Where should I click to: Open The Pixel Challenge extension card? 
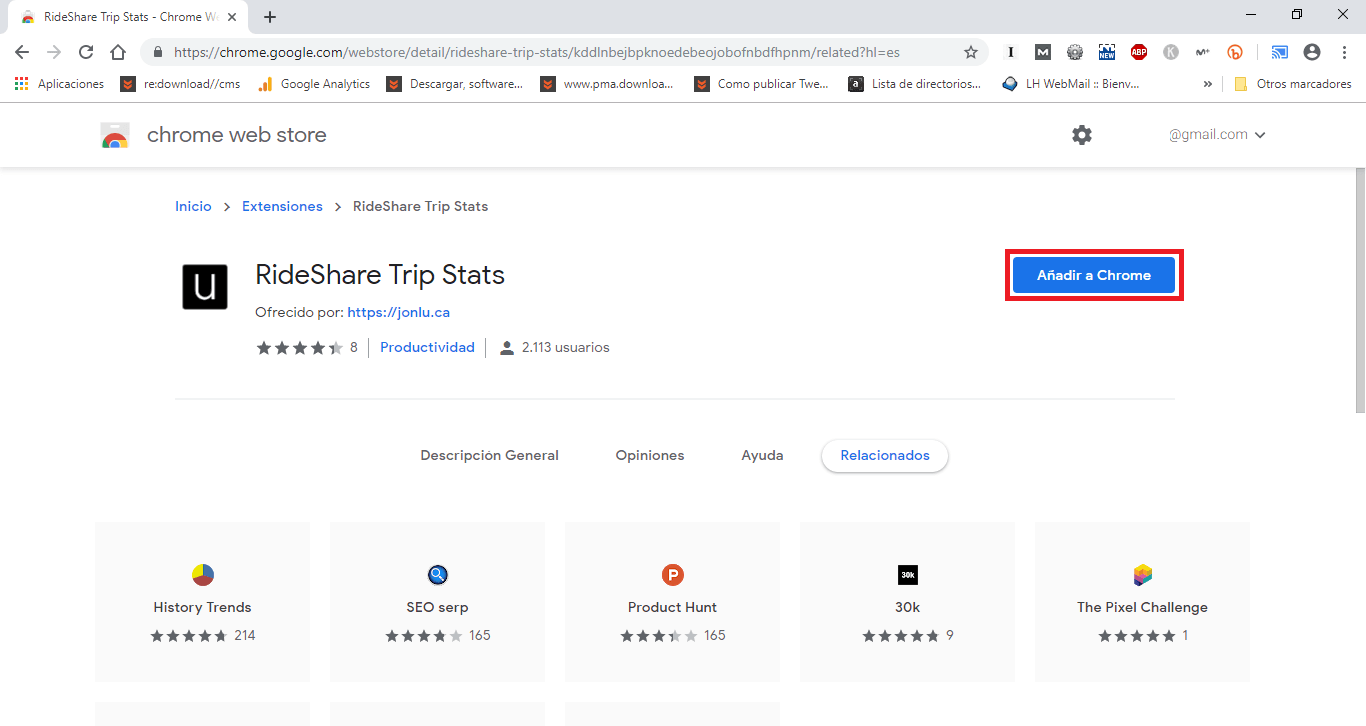coord(1142,602)
